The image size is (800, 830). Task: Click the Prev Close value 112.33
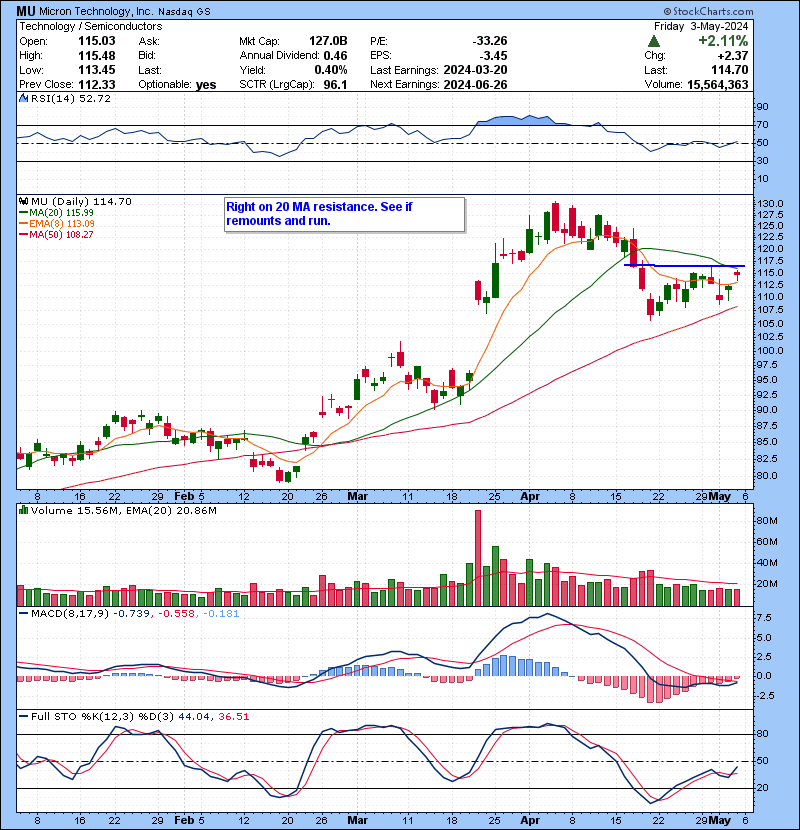coord(97,85)
